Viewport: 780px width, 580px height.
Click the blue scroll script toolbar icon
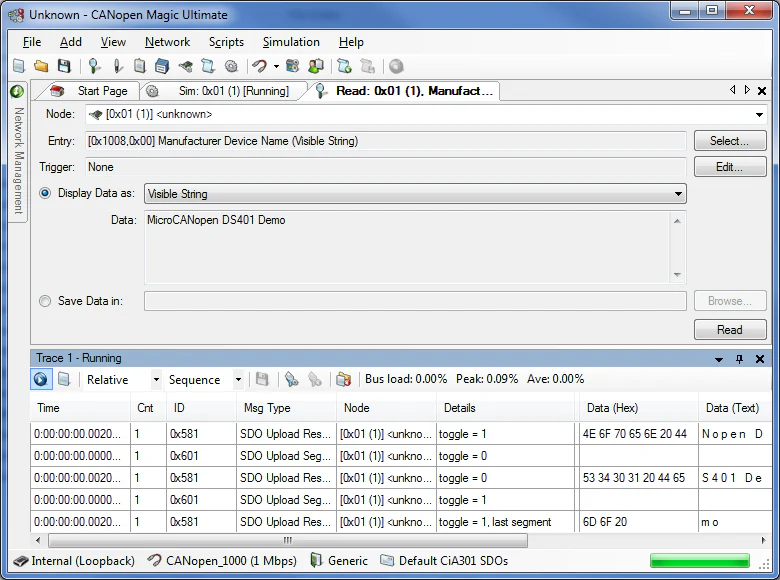[x=208, y=66]
